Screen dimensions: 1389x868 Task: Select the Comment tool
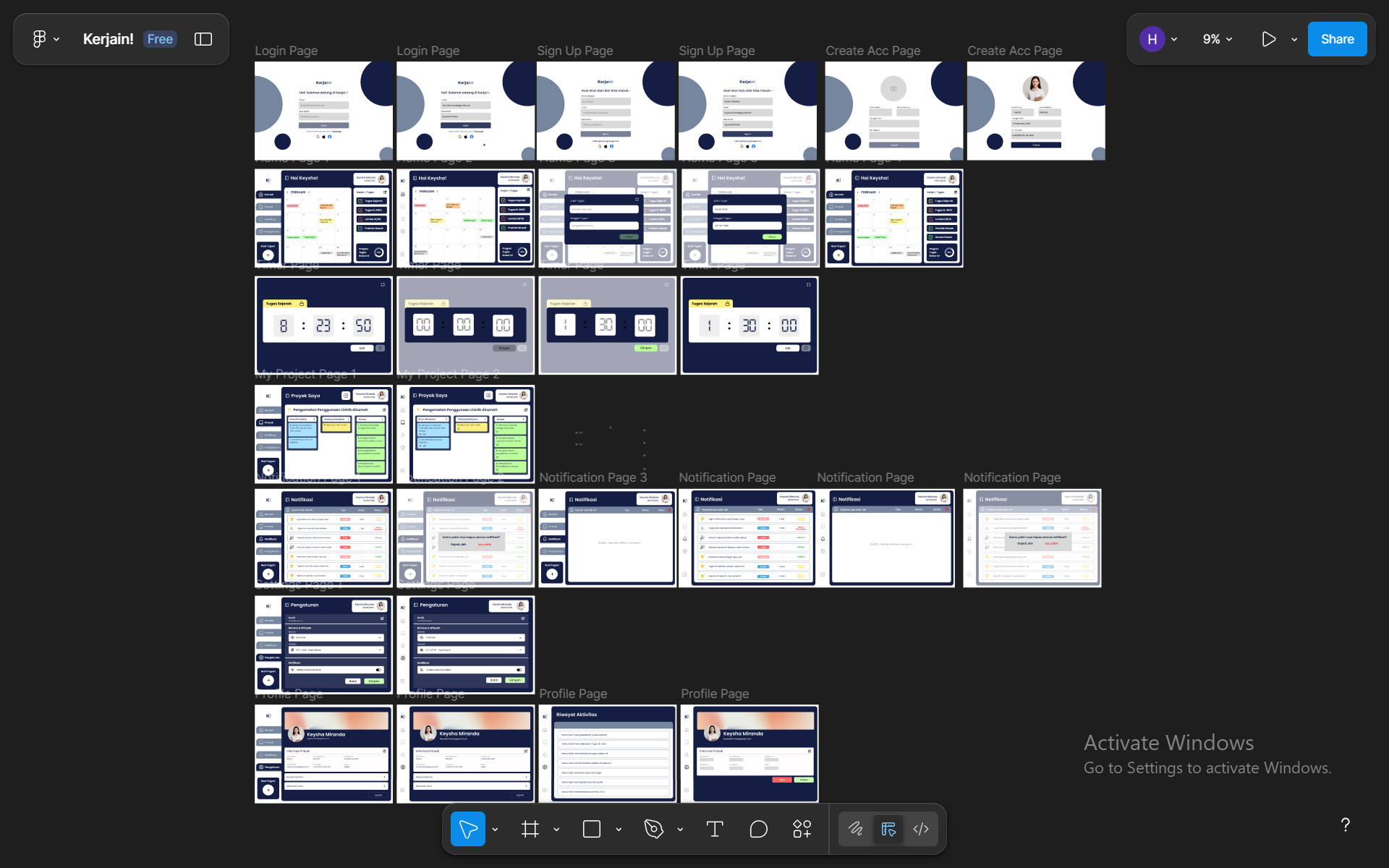pyautogui.click(x=758, y=829)
